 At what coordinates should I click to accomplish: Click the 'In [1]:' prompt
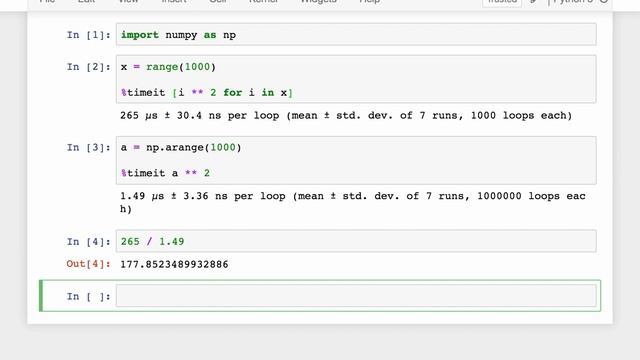89,35
